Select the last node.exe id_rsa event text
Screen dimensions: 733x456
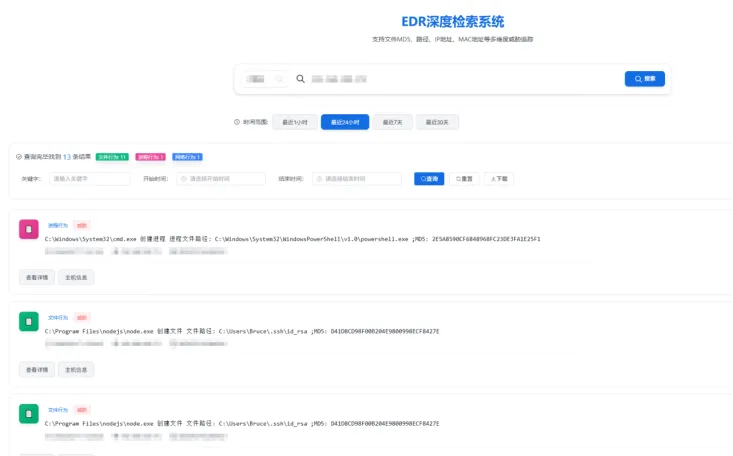242,423
